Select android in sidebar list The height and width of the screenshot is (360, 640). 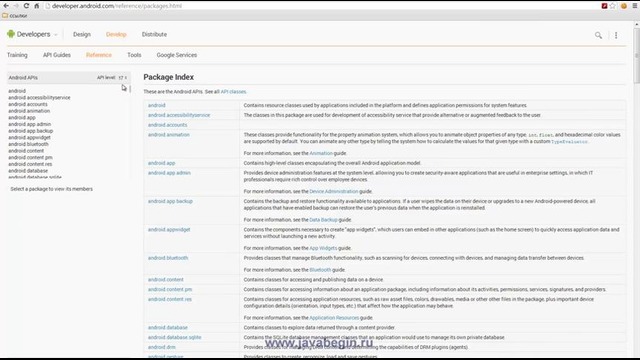pyautogui.click(x=17, y=91)
